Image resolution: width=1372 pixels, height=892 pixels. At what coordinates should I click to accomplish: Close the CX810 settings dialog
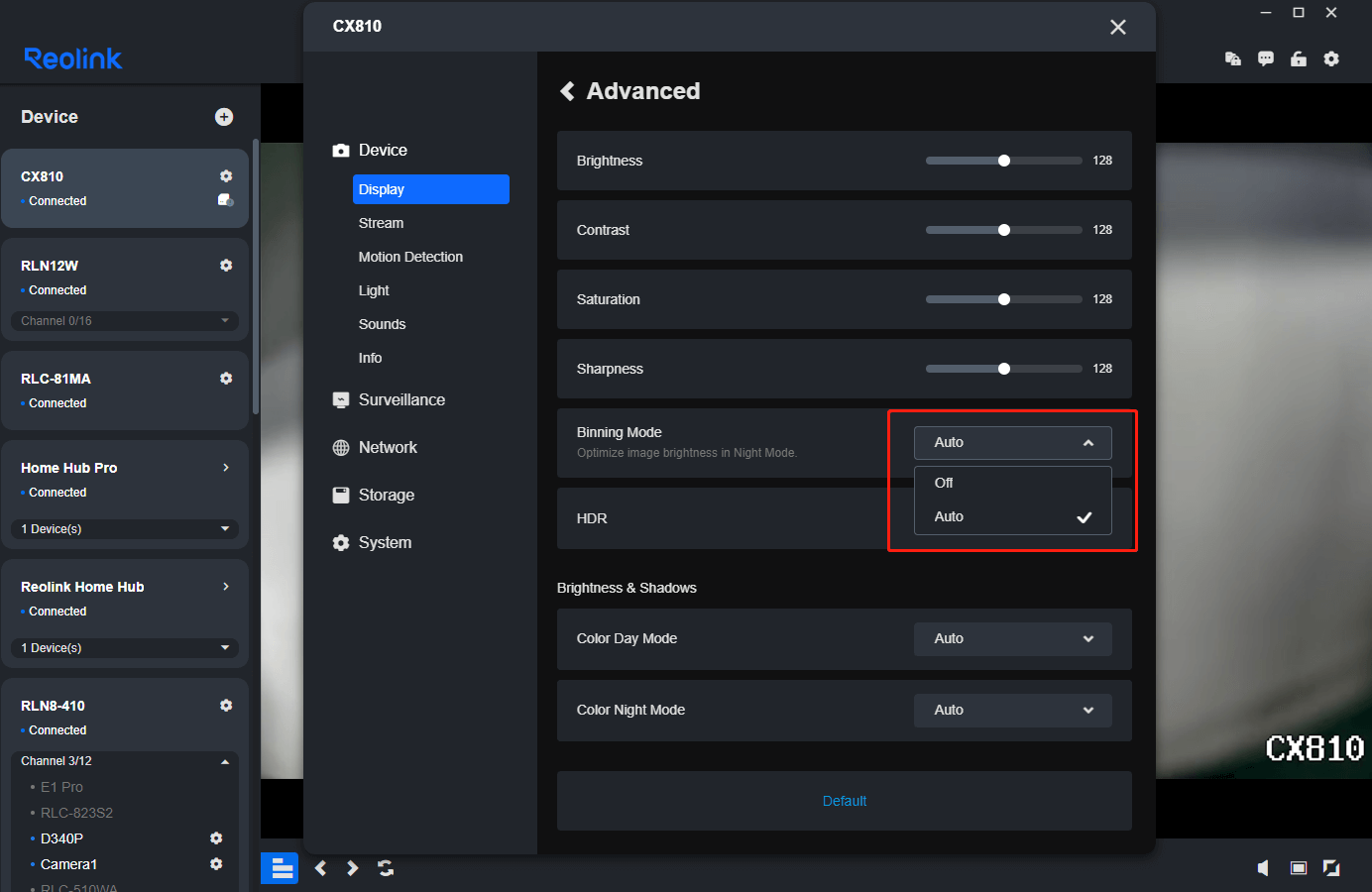[1118, 27]
